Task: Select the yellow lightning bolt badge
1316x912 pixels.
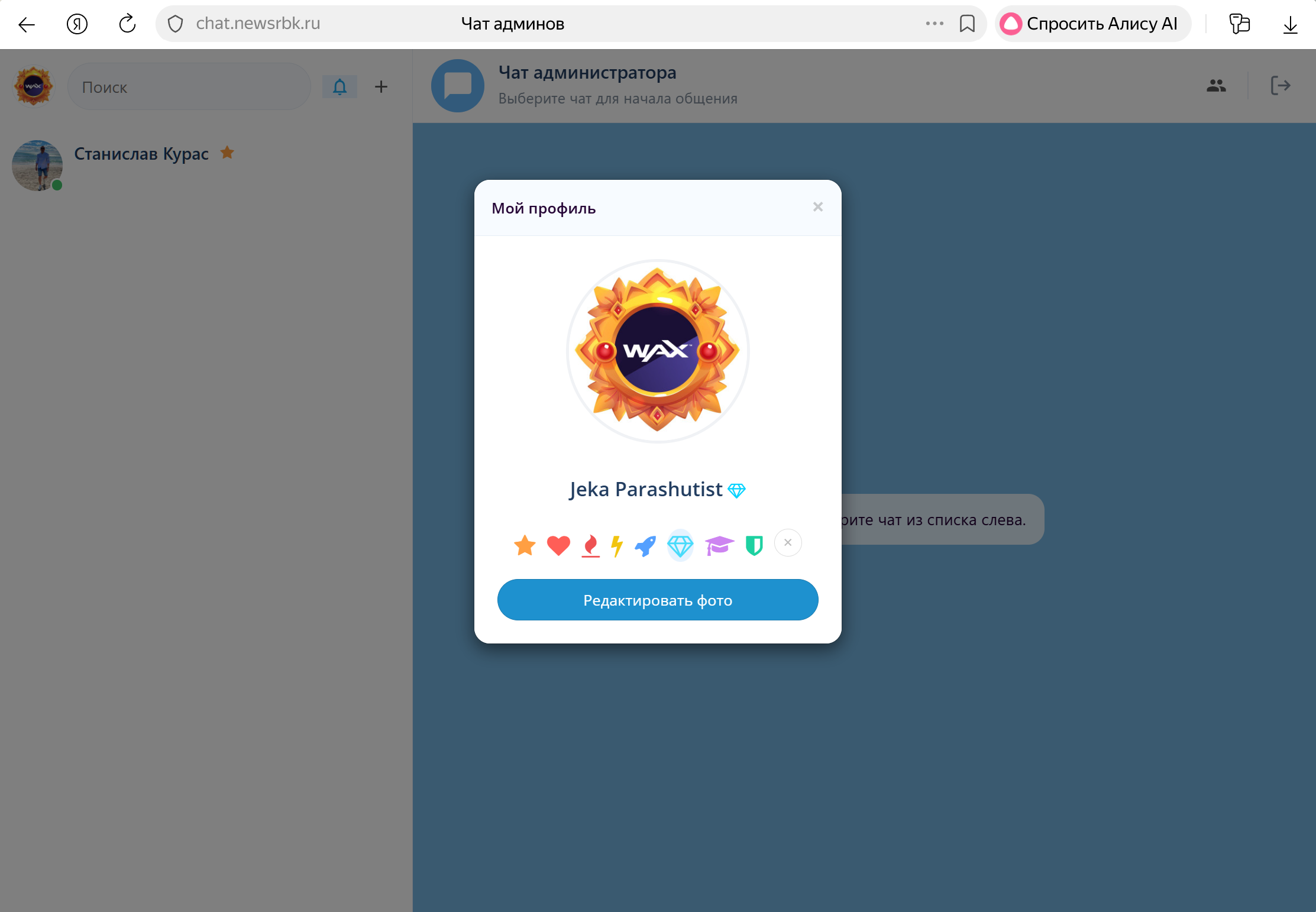Action: pos(617,545)
